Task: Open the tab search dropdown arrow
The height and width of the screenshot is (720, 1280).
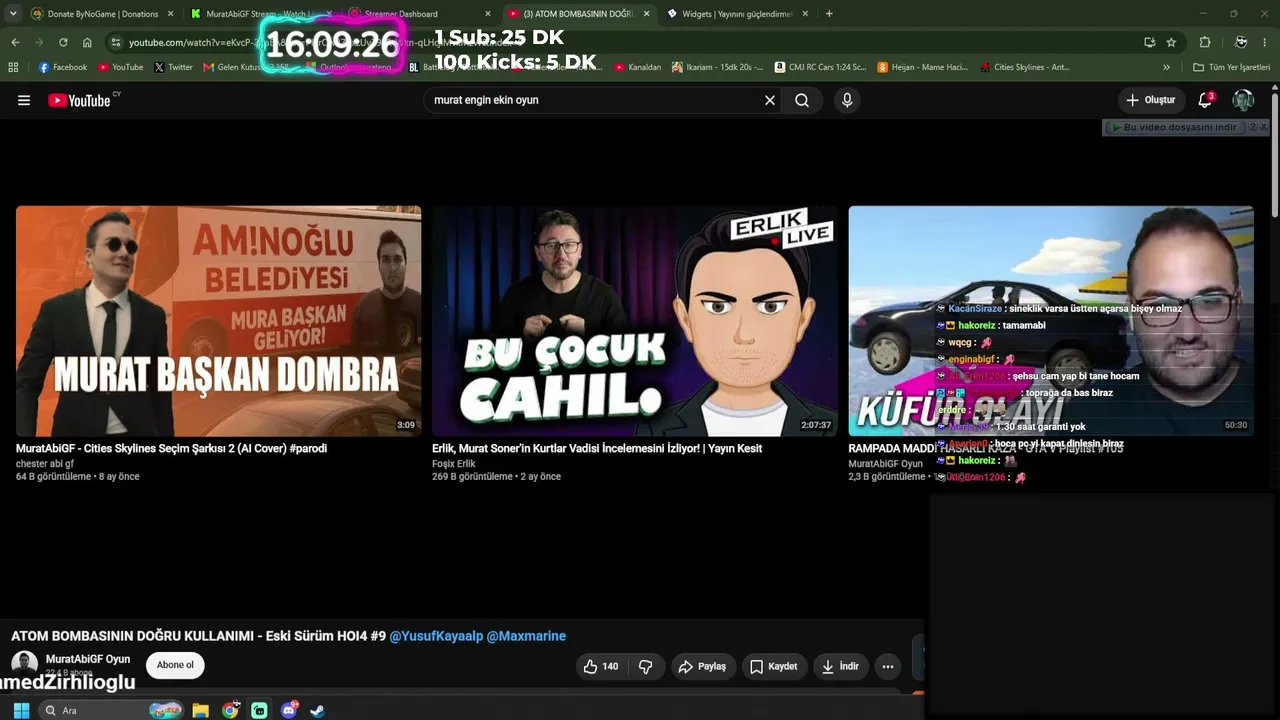Action: [x=13, y=14]
